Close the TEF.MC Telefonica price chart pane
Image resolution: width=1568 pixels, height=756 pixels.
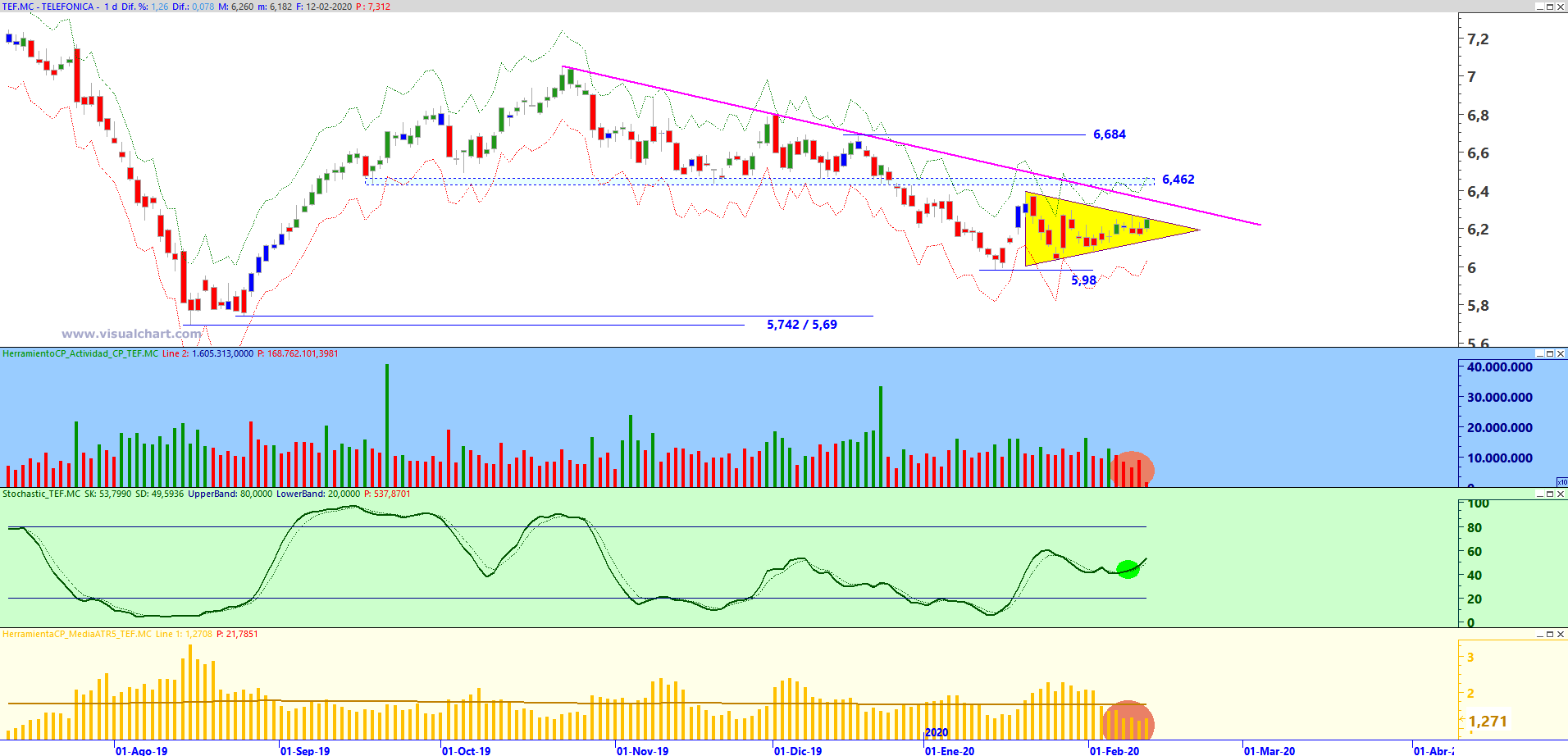[x=1561, y=7]
